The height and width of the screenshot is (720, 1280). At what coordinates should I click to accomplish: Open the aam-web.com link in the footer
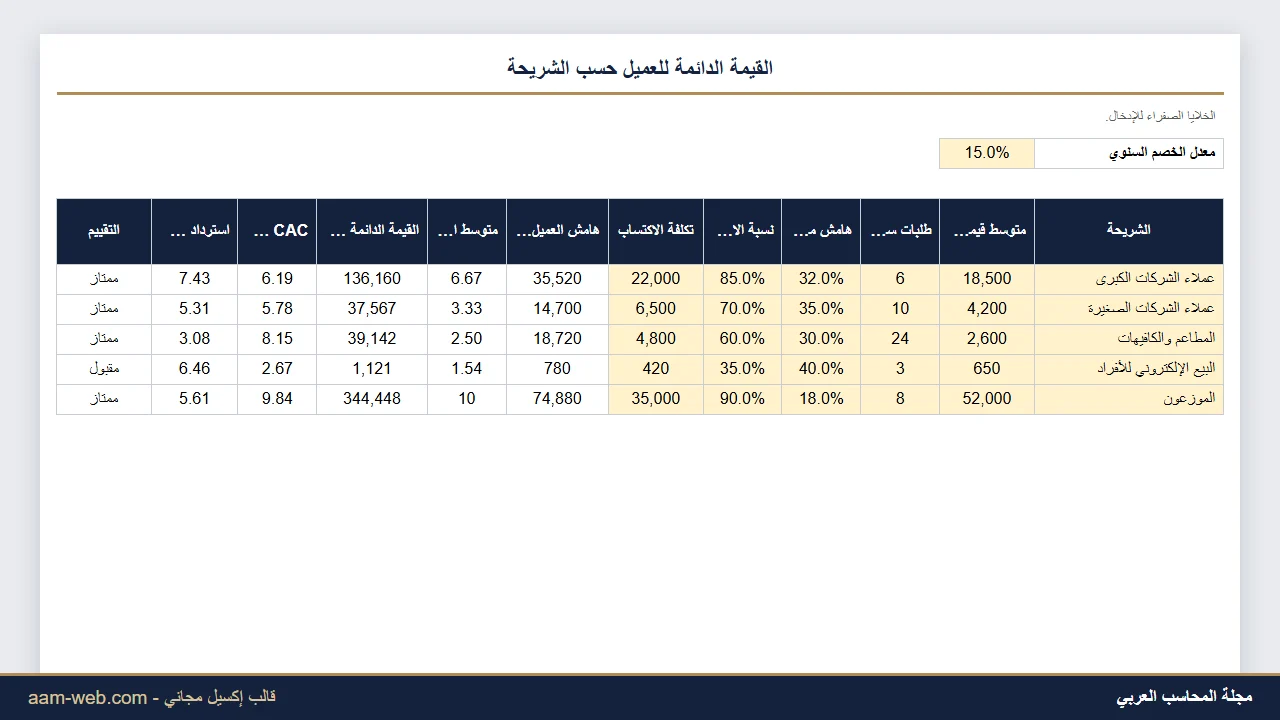click(x=88, y=697)
